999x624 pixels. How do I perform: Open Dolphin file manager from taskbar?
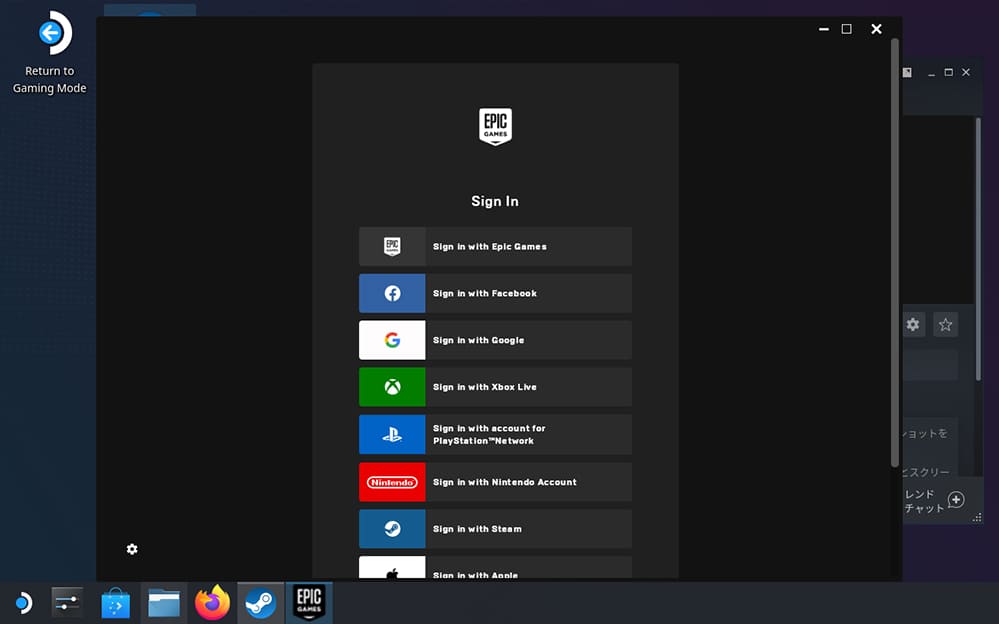[164, 603]
